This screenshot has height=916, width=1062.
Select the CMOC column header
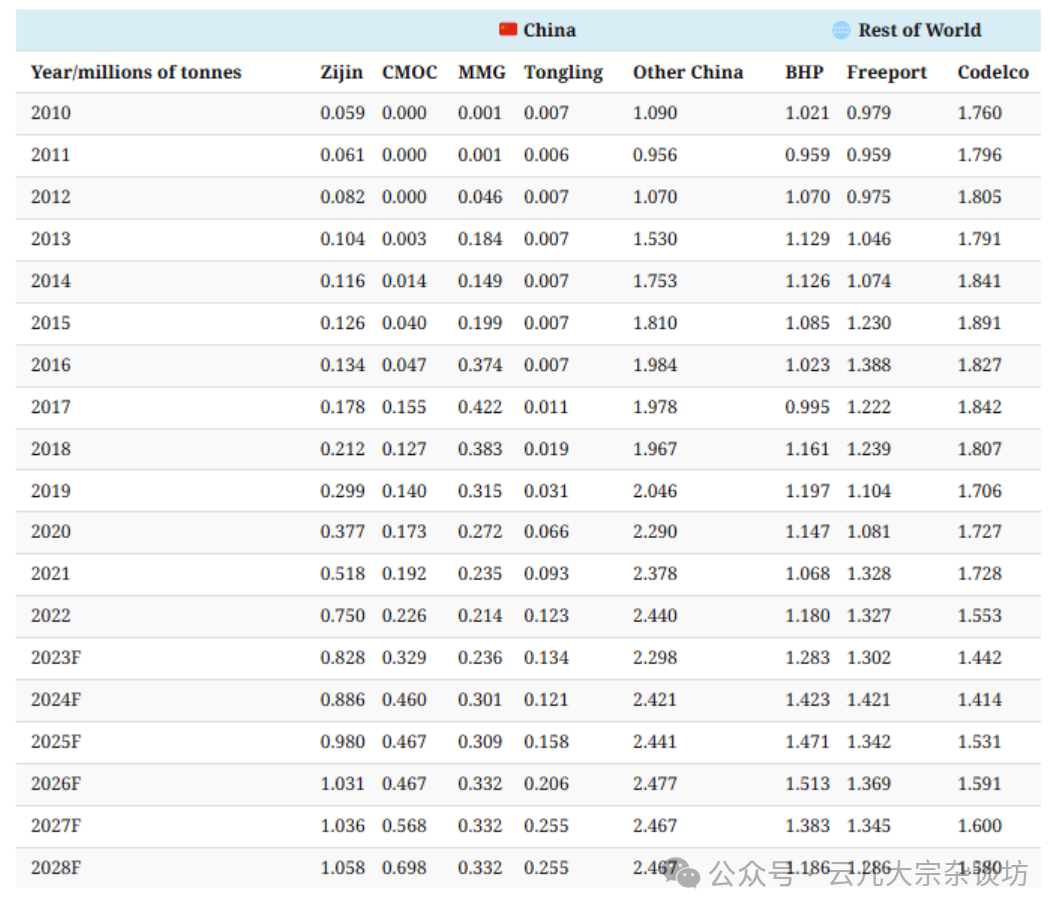point(409,72)
